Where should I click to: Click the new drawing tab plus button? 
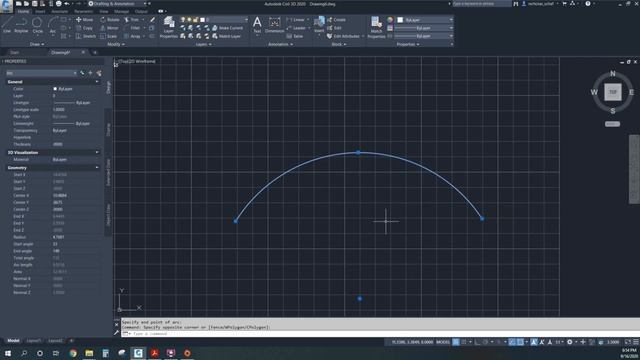pos(95,52)
